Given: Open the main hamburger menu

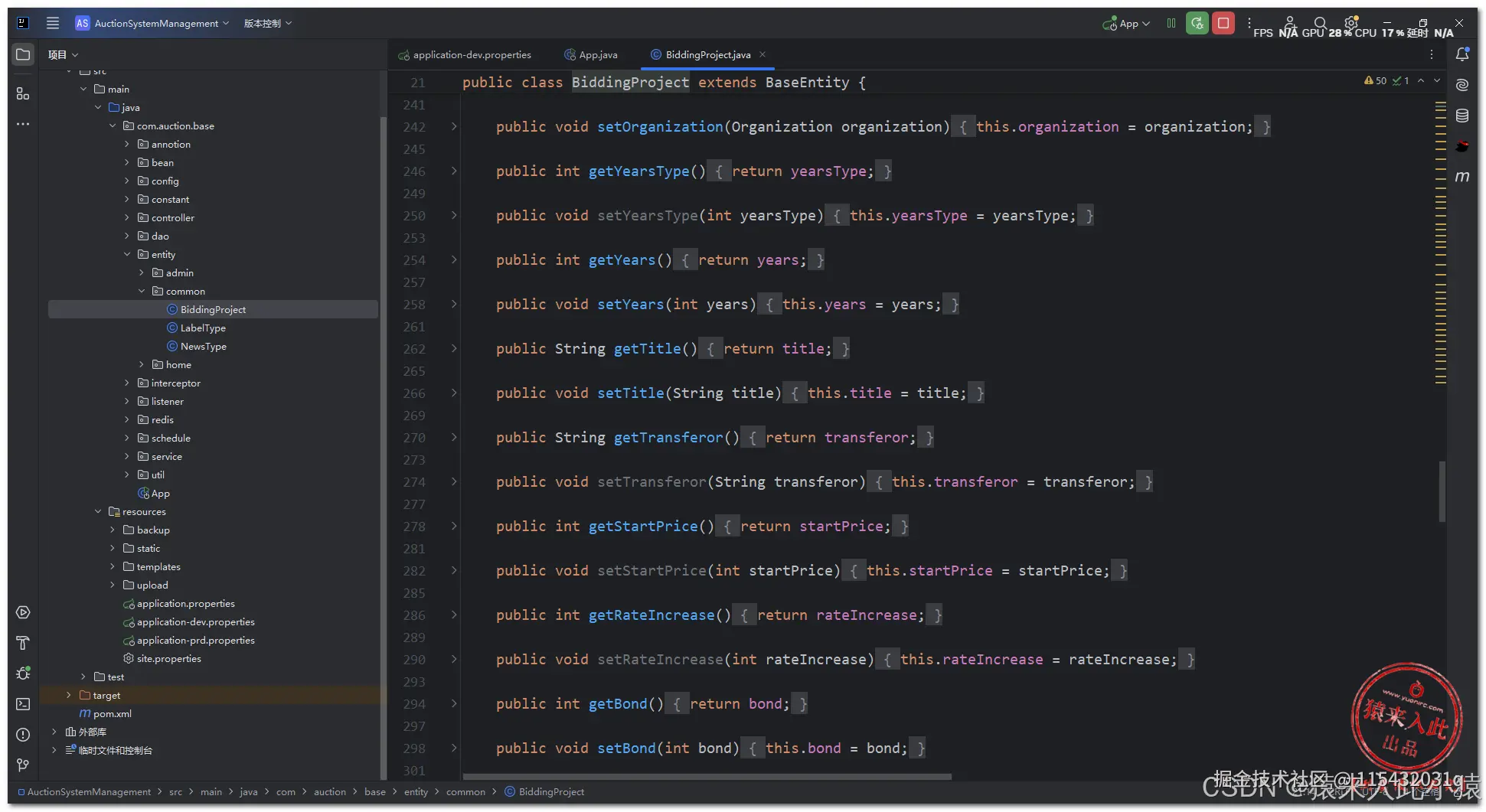Looking at the screenshot, I should [x=53, y=23].
